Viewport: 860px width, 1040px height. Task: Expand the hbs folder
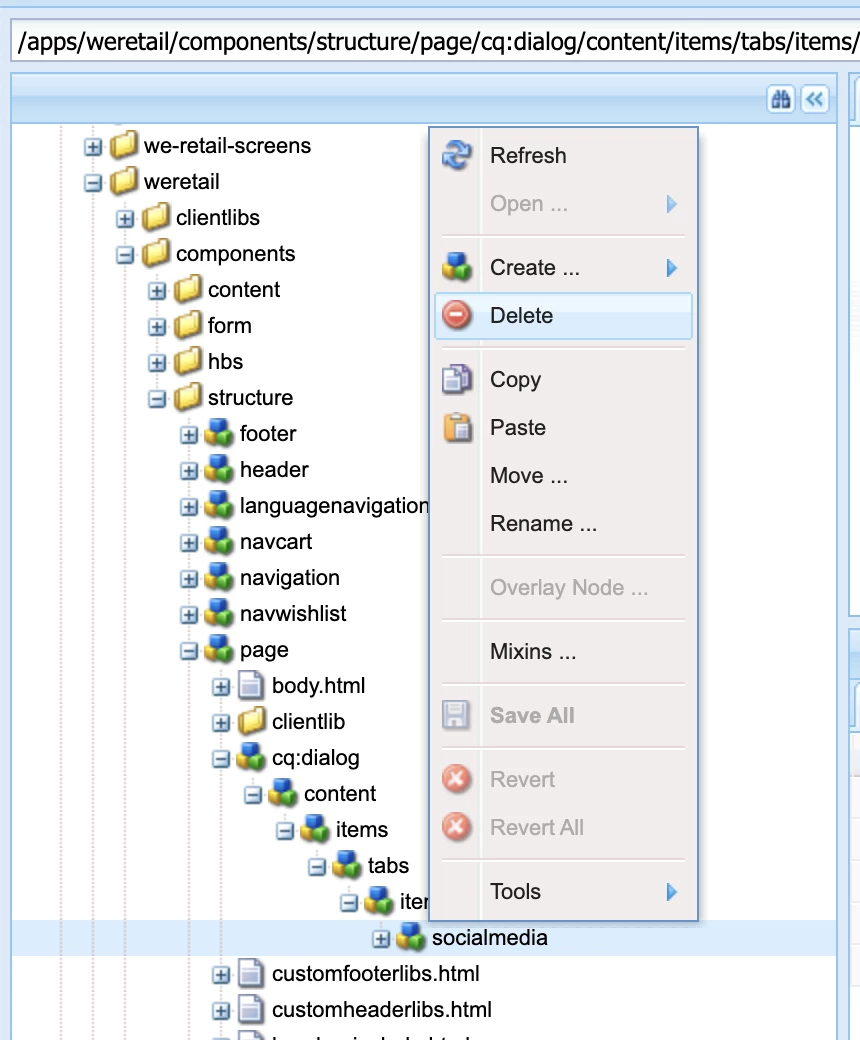click(157, 363)
